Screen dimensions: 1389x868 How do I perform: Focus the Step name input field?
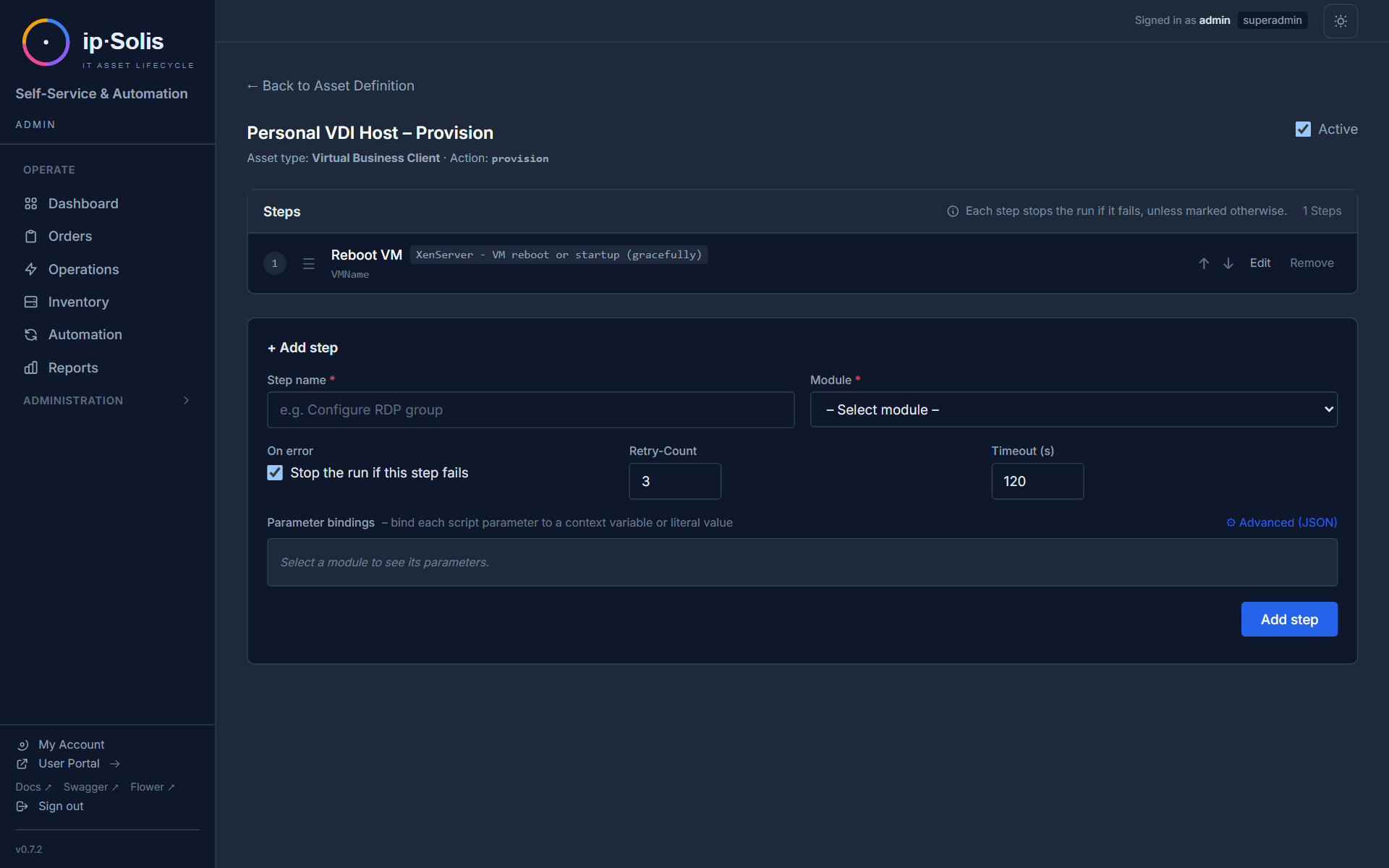click(x=530, y=409)
